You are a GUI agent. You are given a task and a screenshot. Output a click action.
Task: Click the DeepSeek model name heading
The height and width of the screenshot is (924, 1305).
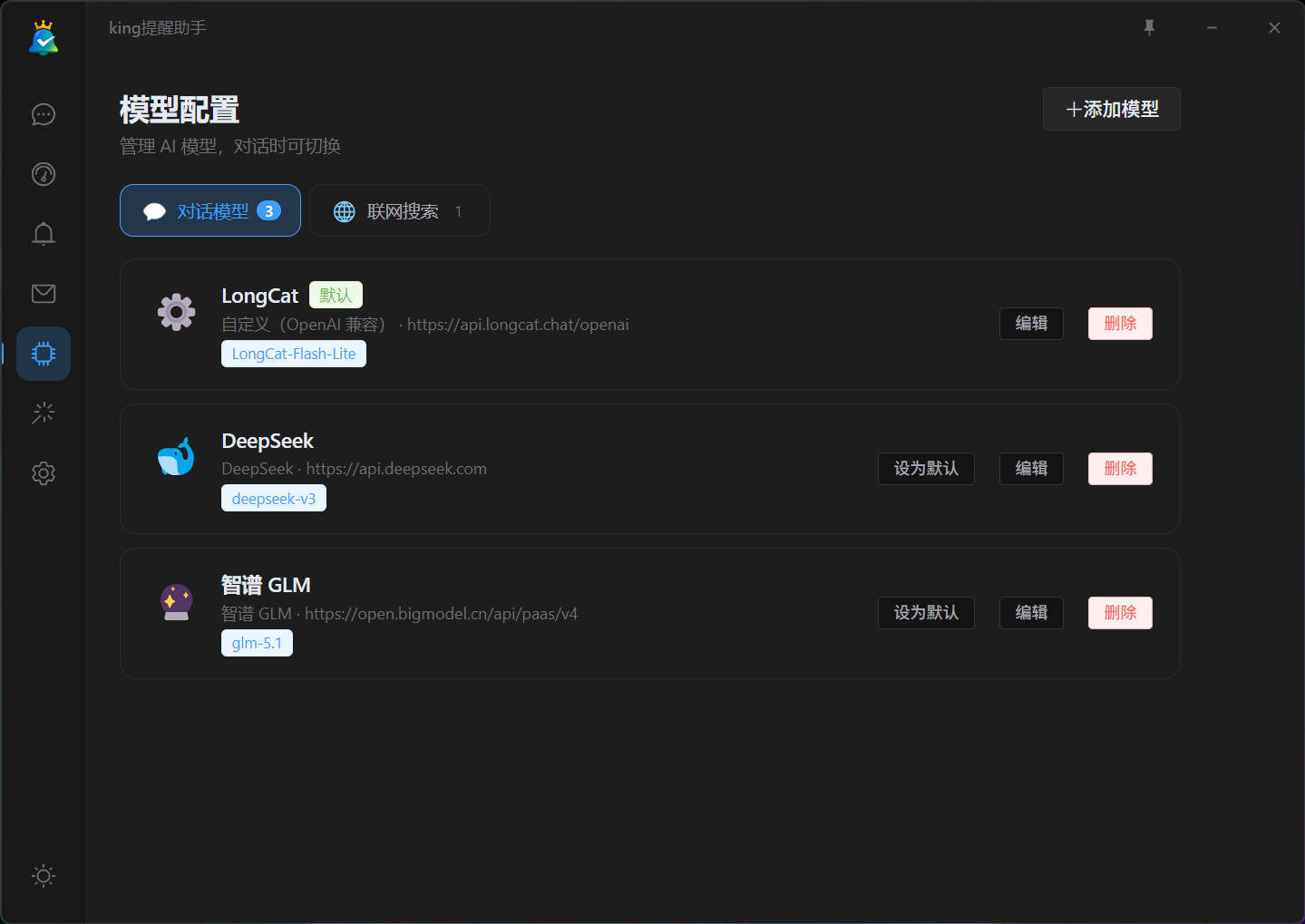coord(268,441)
